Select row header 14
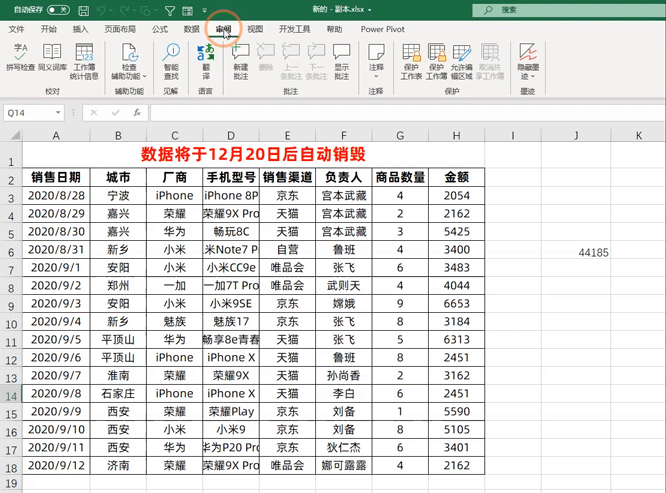 11,396
